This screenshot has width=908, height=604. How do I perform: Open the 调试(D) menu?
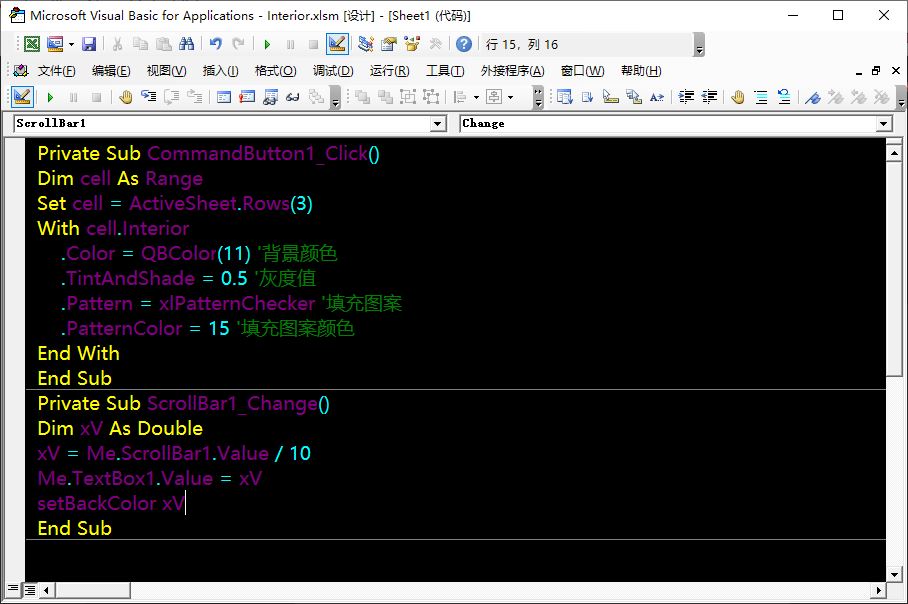click(x=333, y=71)
